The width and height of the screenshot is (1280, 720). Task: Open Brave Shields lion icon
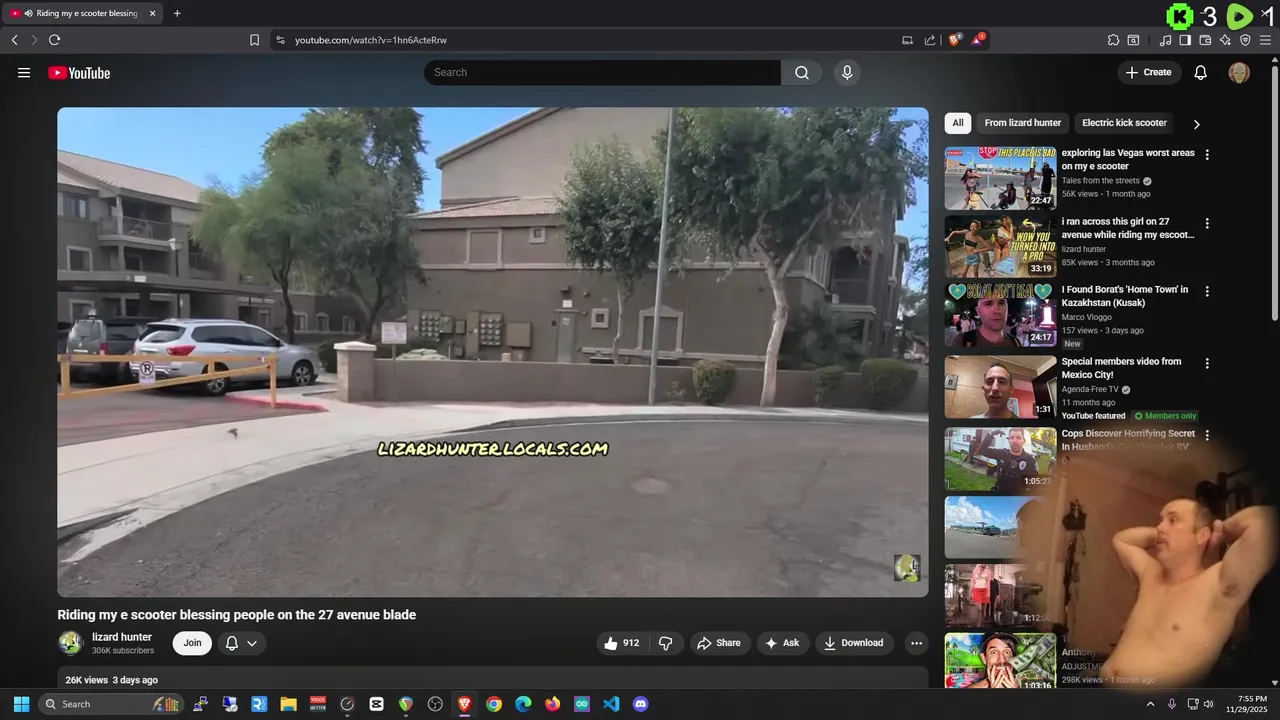pos(955,40)
